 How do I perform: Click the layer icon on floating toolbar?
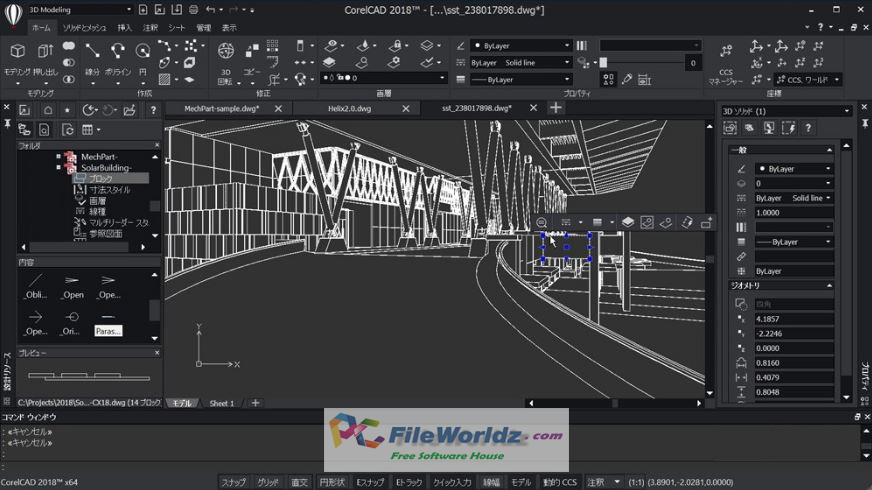627,222
